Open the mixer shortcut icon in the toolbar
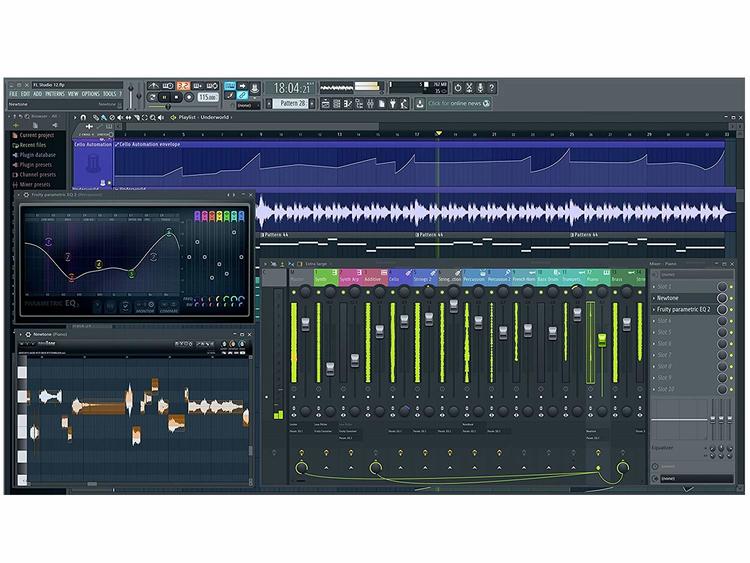750x563 pixels. pyautogui.click(x=370, y=103)
